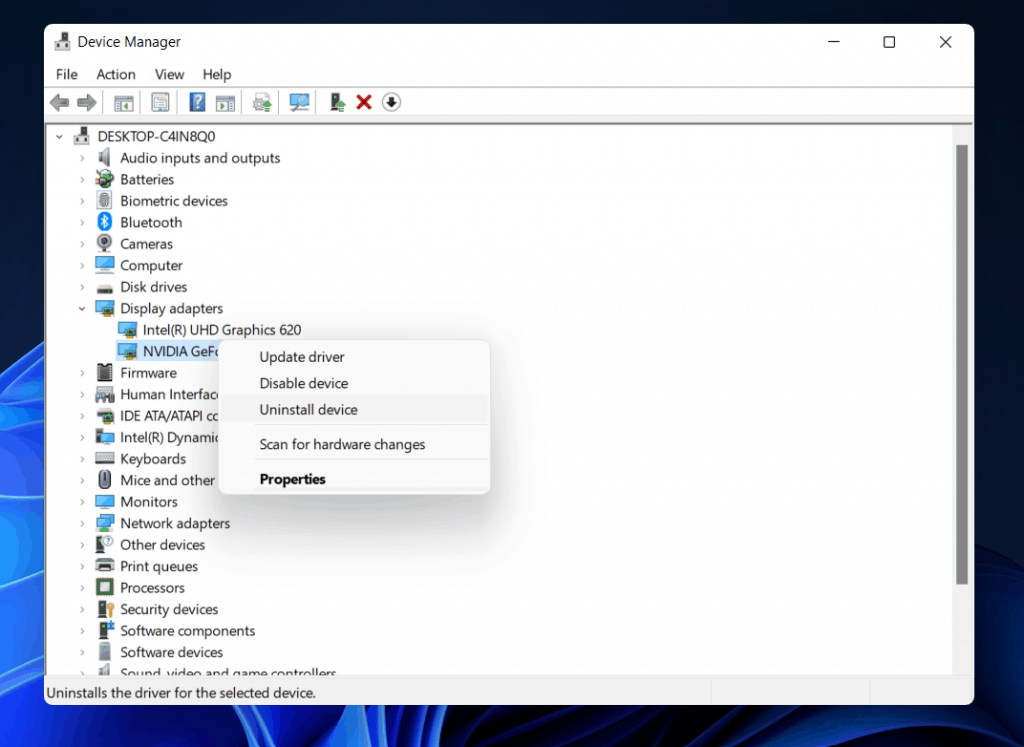Select the Intel(R) UHD Graphics 620 device
This screenshot has height=747, width=1024.
(x=222, y=329)
